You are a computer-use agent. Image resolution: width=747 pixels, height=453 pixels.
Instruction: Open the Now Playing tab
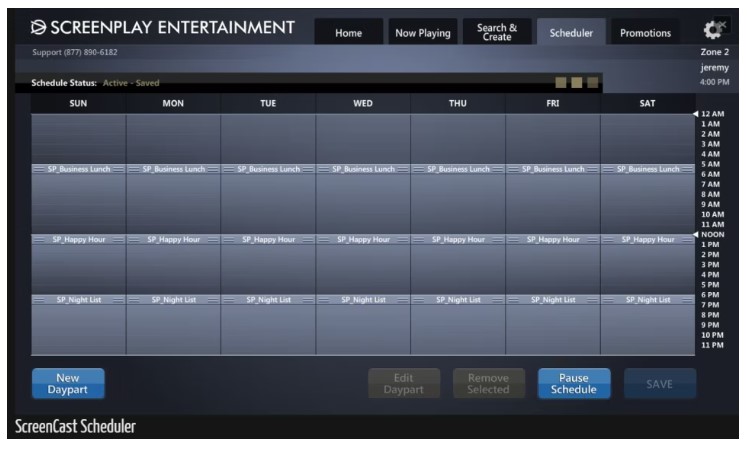tap(423, 32)
